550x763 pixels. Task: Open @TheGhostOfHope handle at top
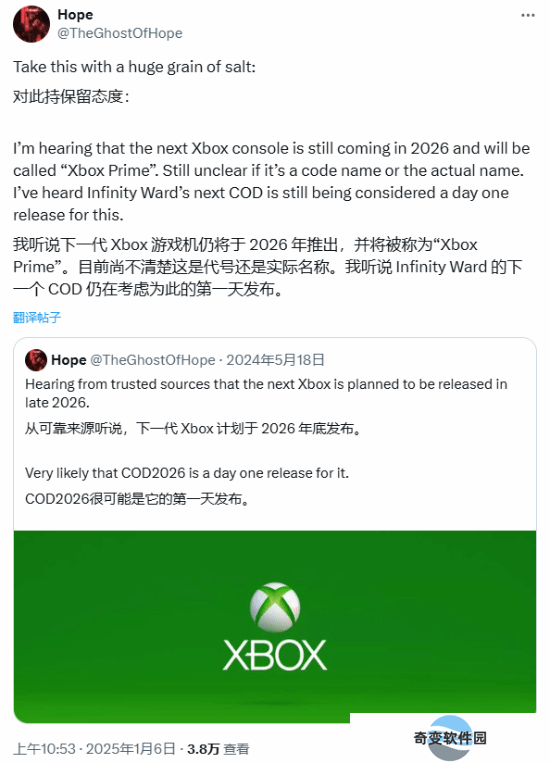pyautogui.click(x=120, y=33)
